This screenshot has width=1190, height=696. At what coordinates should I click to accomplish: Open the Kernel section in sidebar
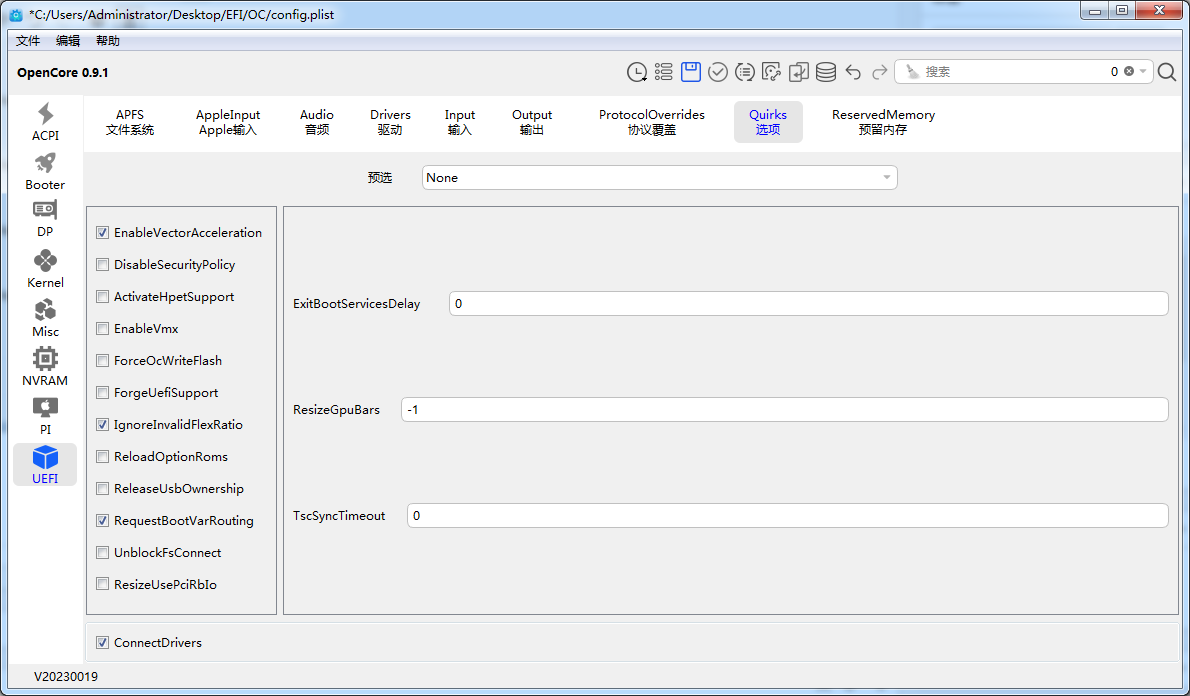click(45, 269)
